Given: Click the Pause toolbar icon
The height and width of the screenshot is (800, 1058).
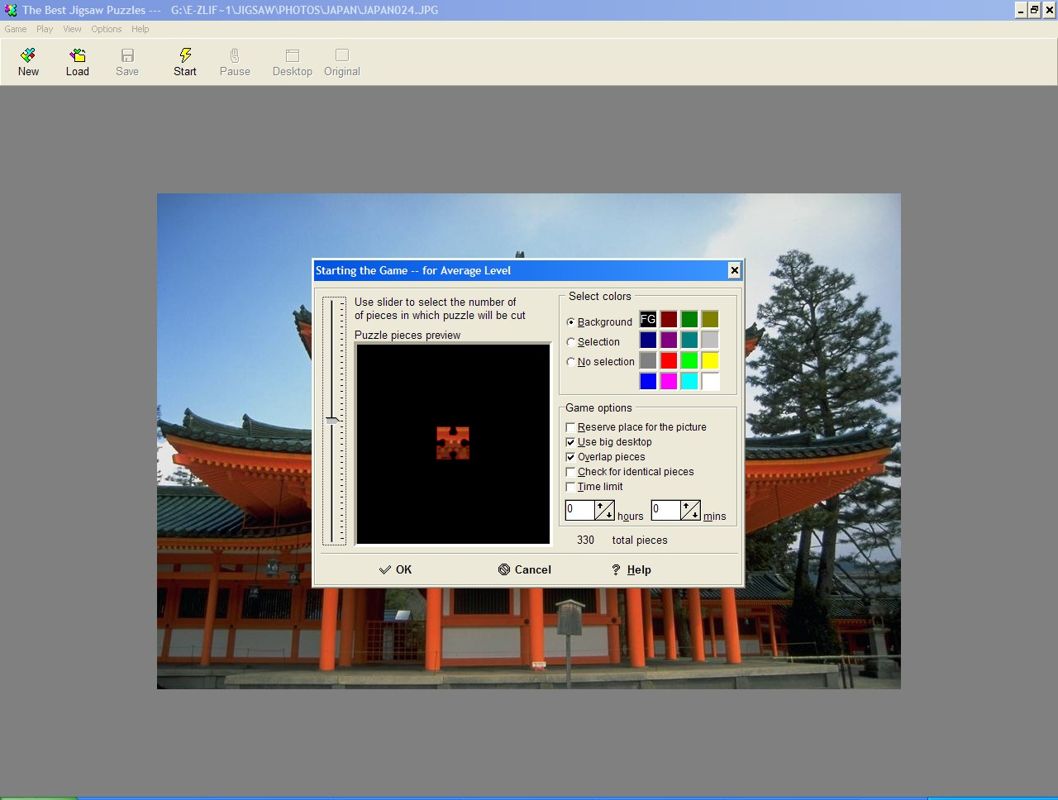Looking at the screenshot, I should coord(235,56).
